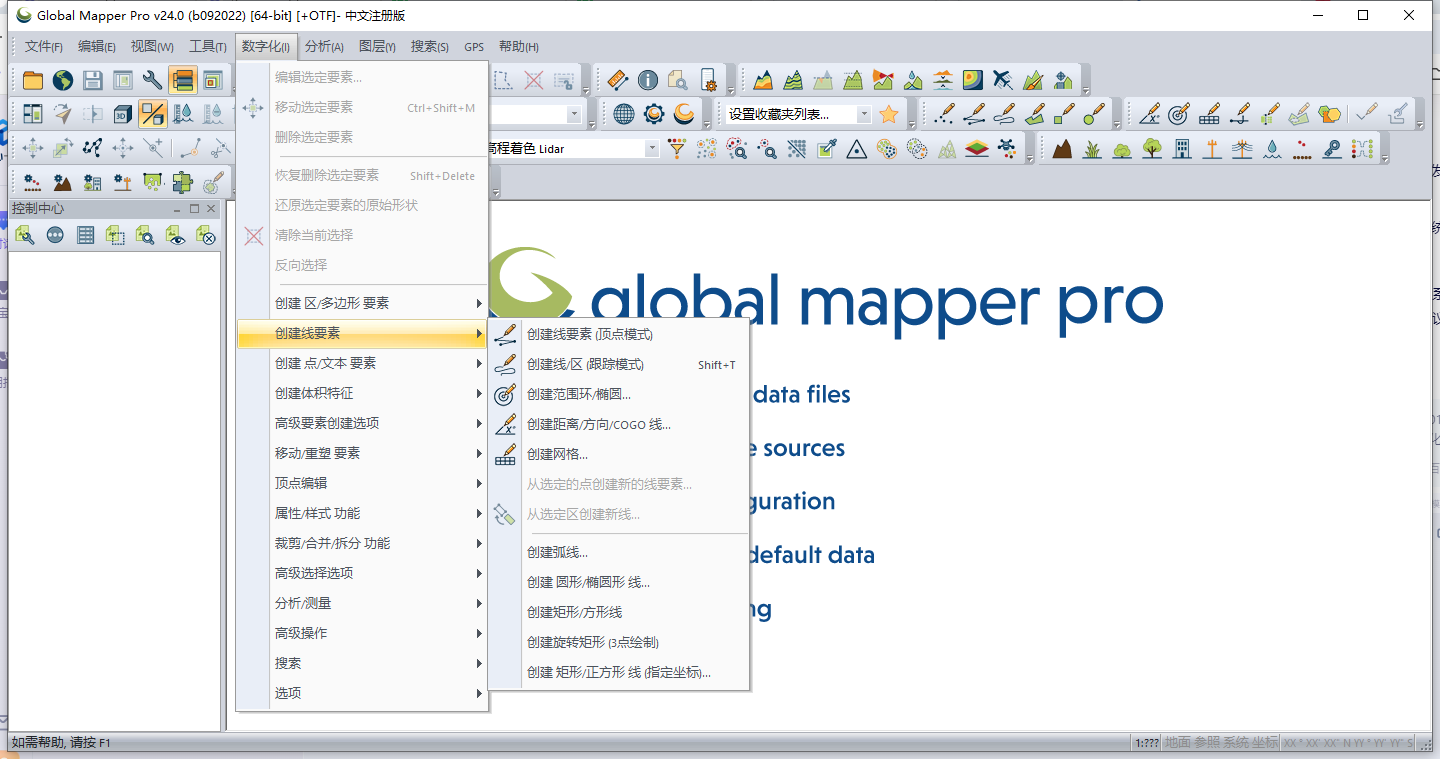
Task: Open the feature info tool
Action: 647,79
